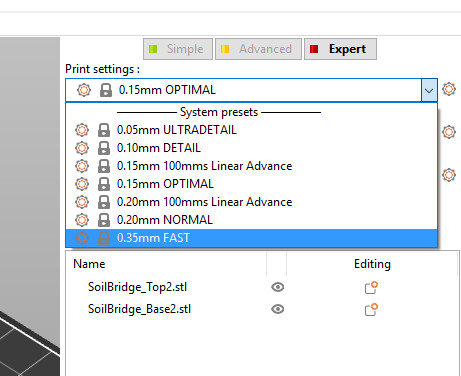Open print settings edit gear beside the preset dropdown
This screenshot has height=376, width=461.
pyautogui.click(x=449, y=89)
